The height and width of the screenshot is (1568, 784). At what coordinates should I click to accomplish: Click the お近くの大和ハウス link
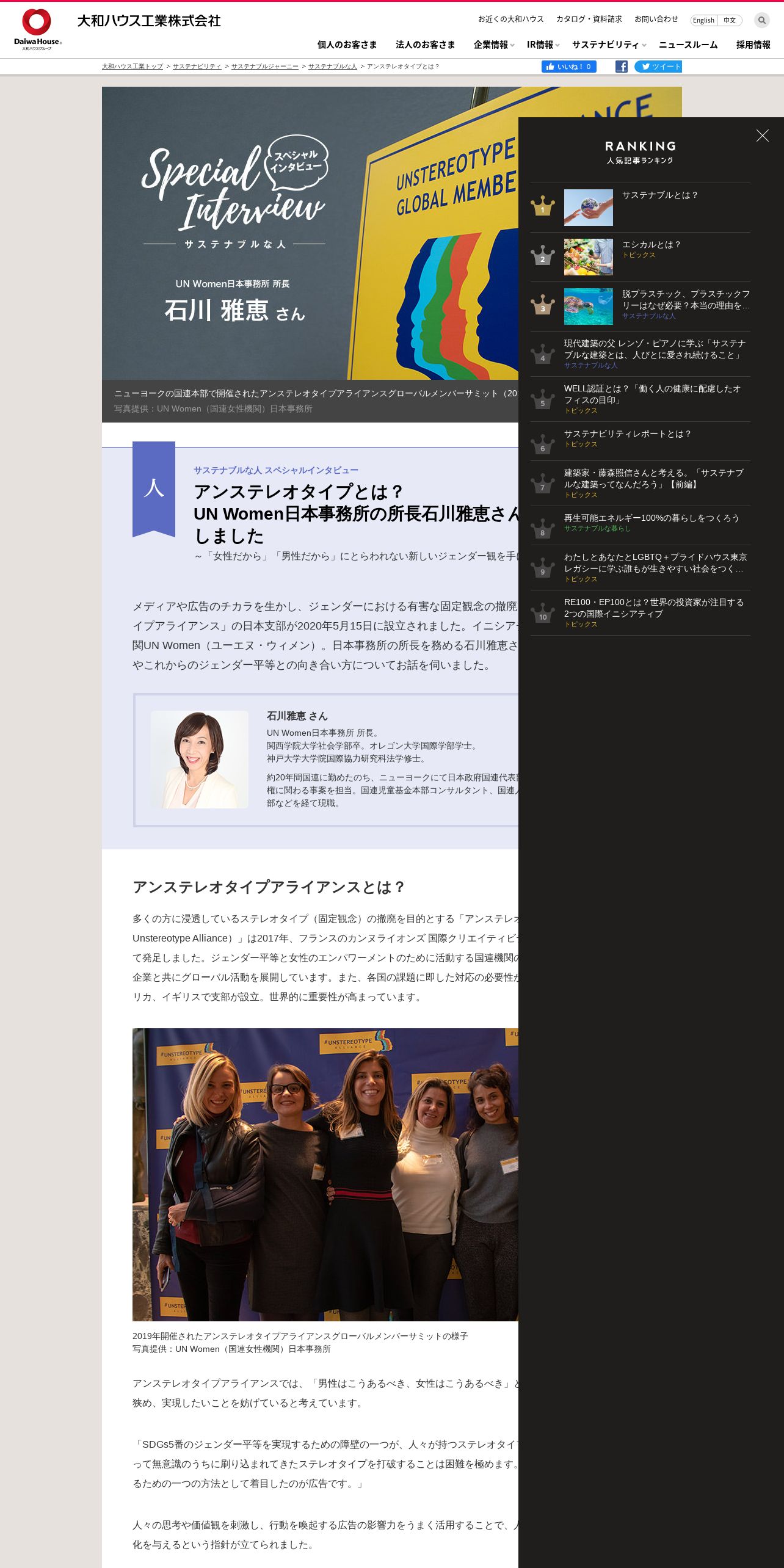pyautogui.click(x=510, y=19)
